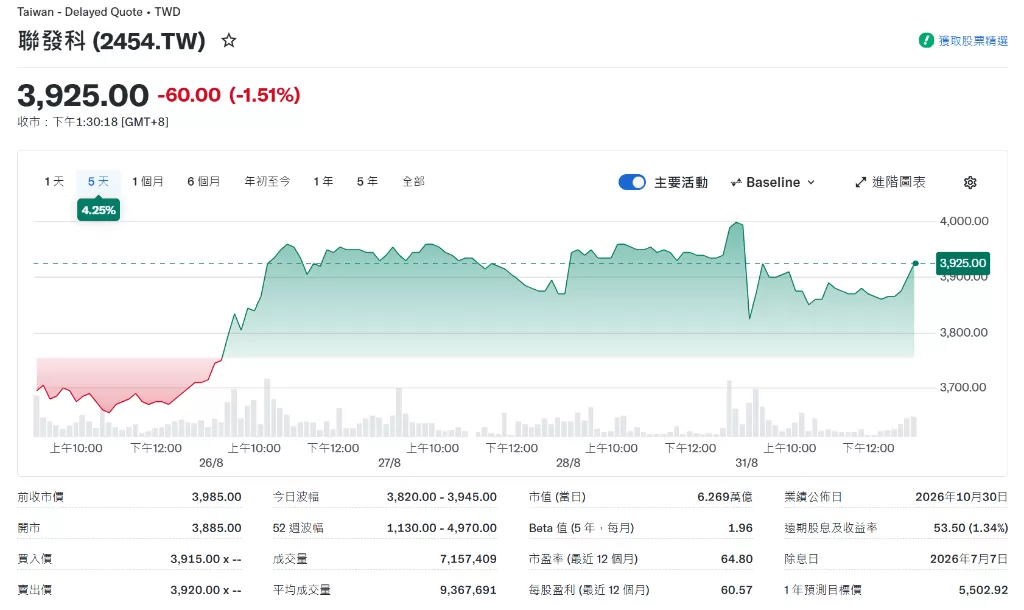Click the 3,800.00 y-axis label
This screenshot has width=1024, height=610.
pos(964,332)
